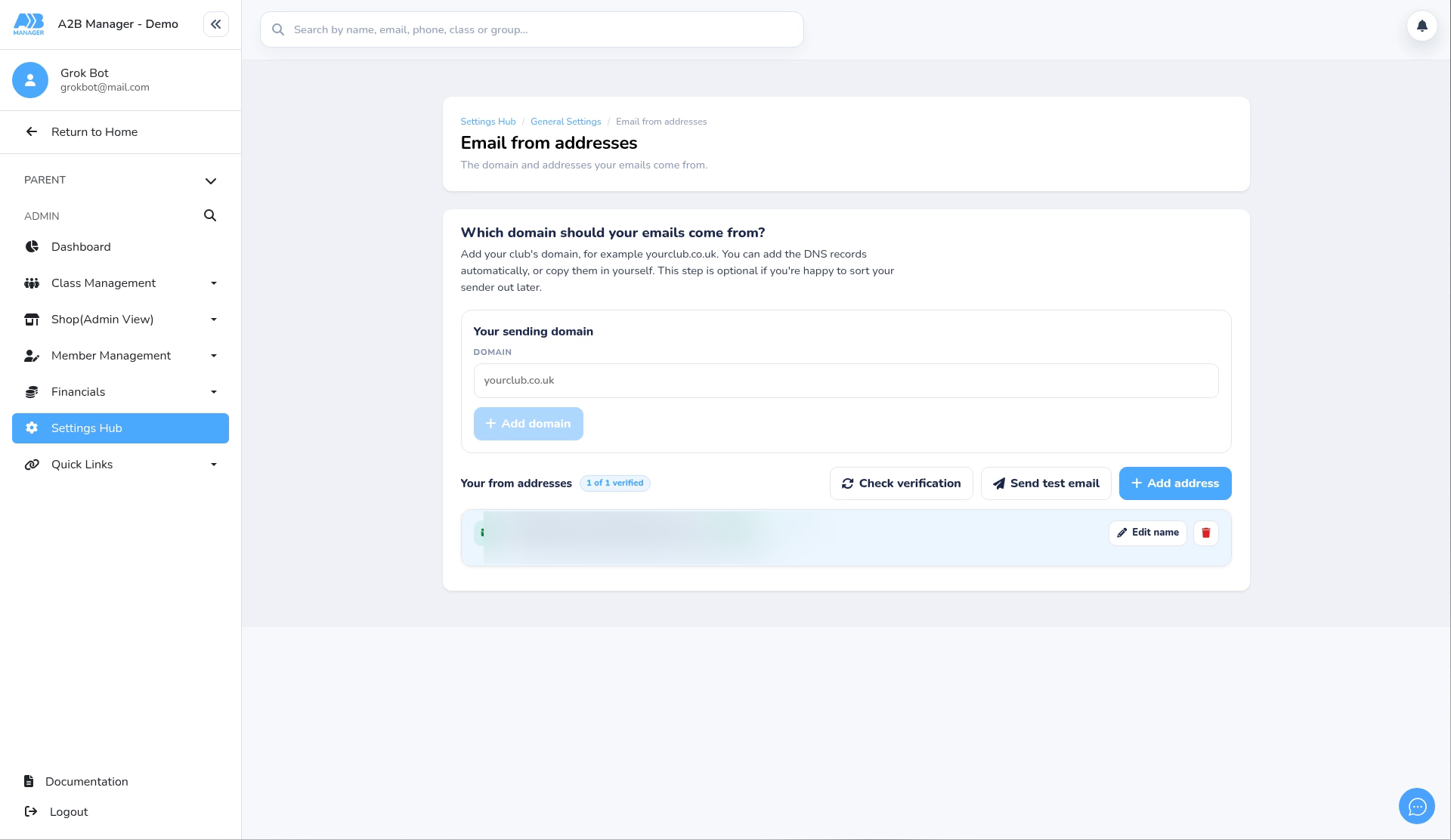Go to General Settings breadcrumb
The height and width of the screenshot is (840, 1451).
click(566, 122)
